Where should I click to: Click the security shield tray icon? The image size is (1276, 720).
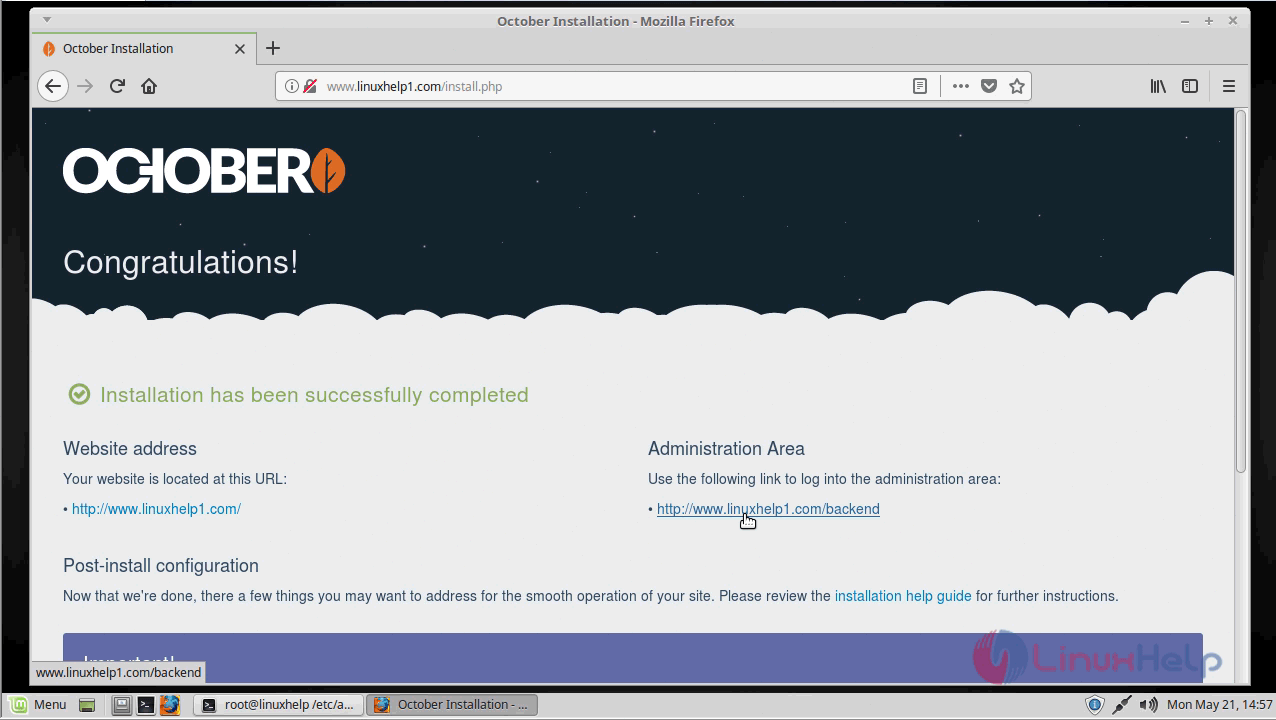[1095, 704]
